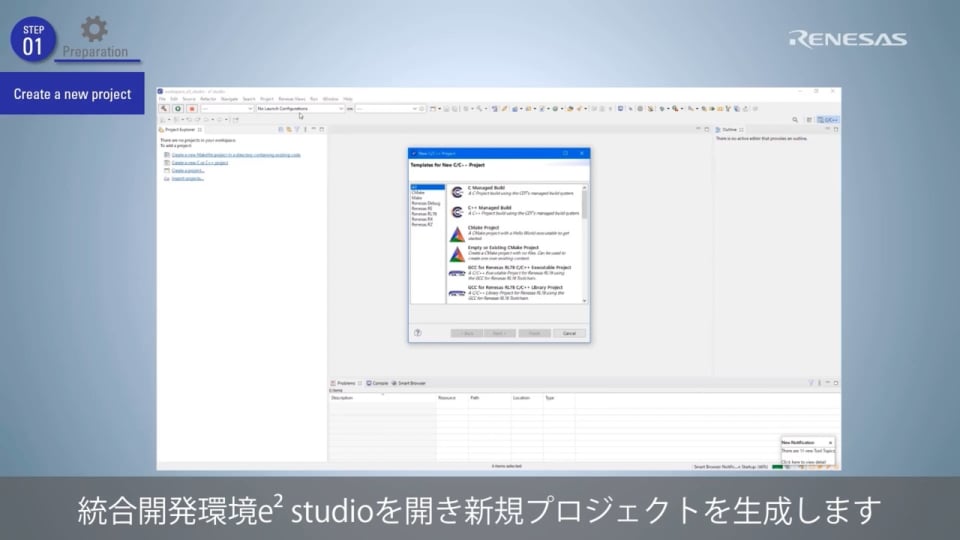This screenshot has width=960, height=540.
Task: Open the Console tab in bottom panel
Action: pyautogui.click(x=378, y=383)
